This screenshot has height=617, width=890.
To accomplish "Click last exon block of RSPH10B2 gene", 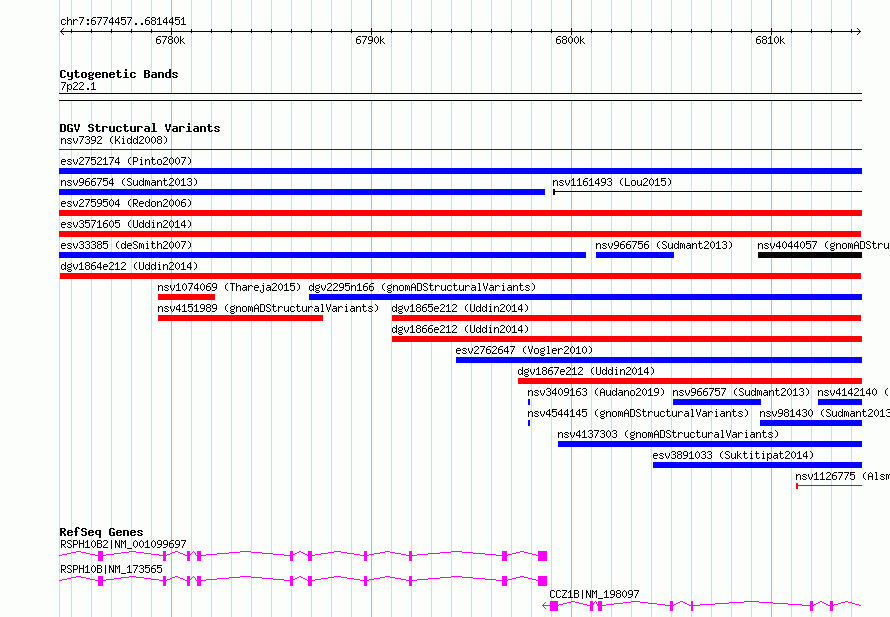I will (543, 556).
